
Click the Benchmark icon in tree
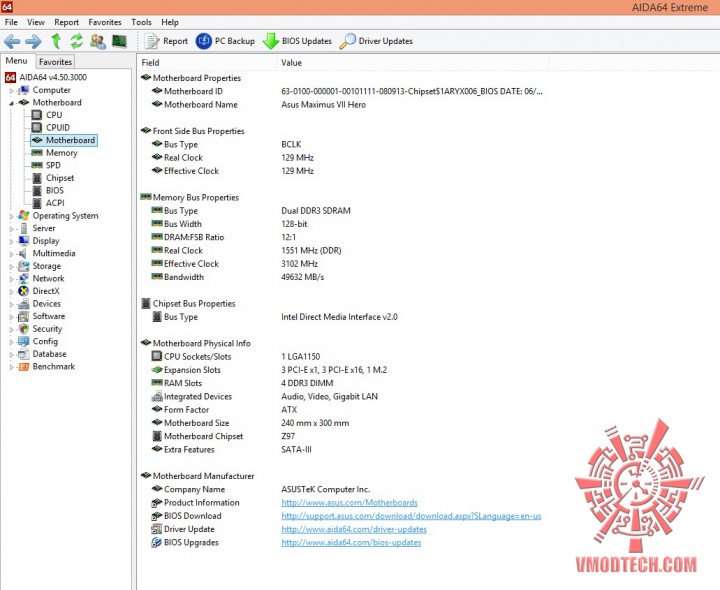tap(23, 366)
